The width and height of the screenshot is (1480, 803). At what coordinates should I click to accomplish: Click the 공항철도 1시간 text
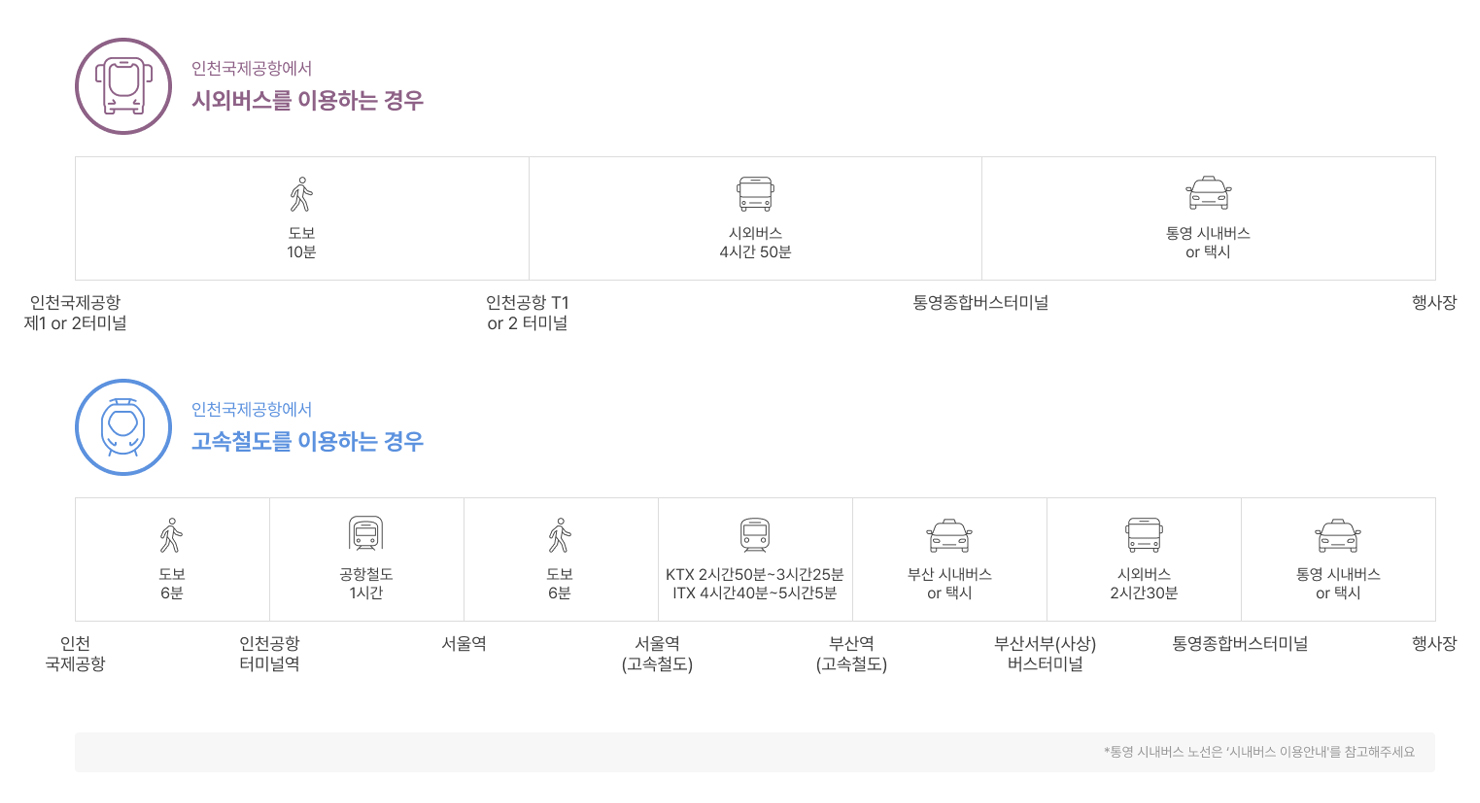click(366, 583)
